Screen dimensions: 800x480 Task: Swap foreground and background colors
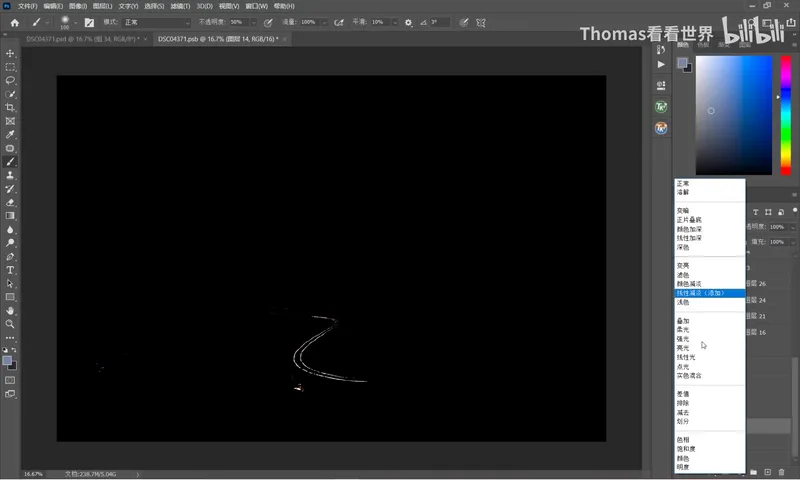tap(14, 350)
